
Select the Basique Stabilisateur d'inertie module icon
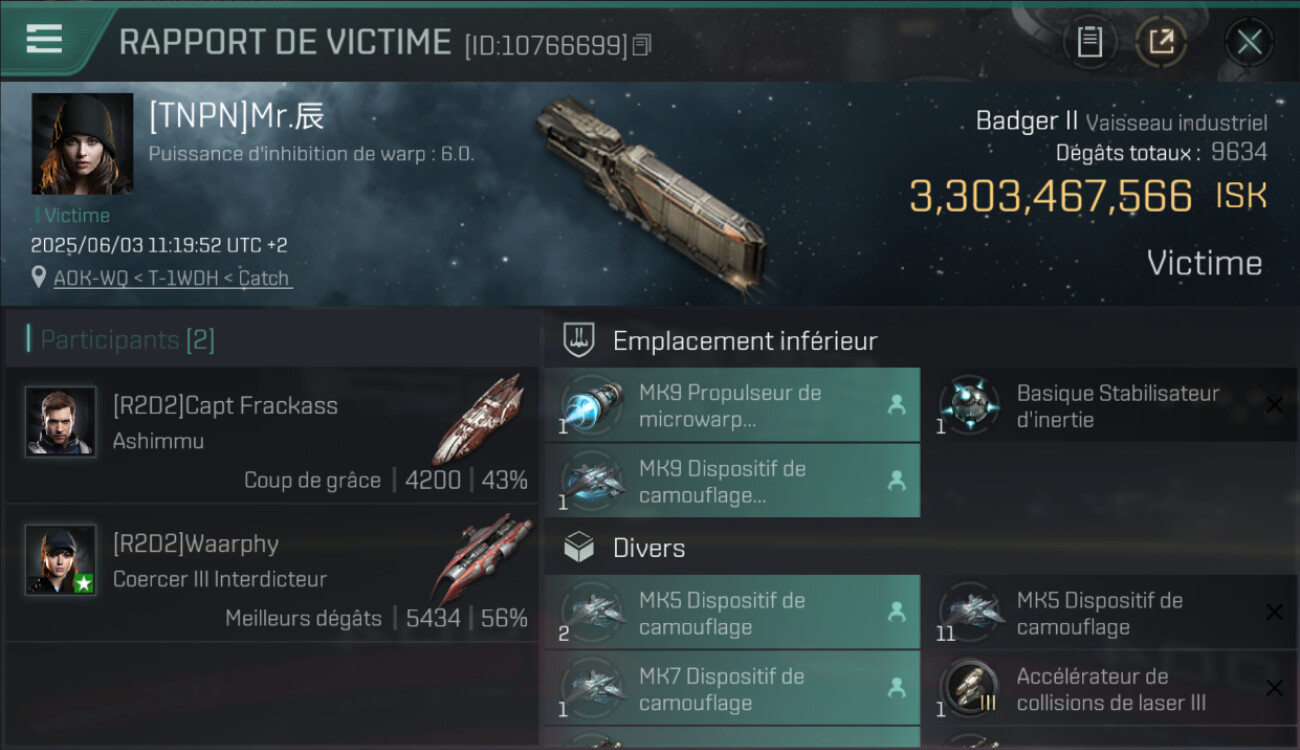pyautogui.click(x=966, y=405)
